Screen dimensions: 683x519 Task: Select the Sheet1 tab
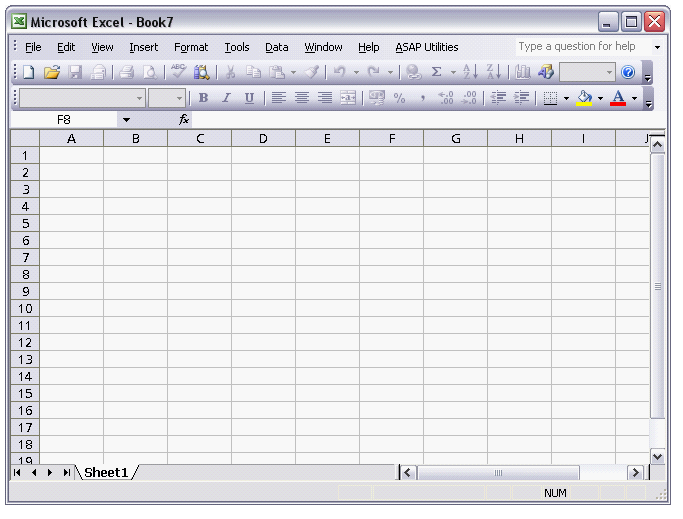(106, 472)
